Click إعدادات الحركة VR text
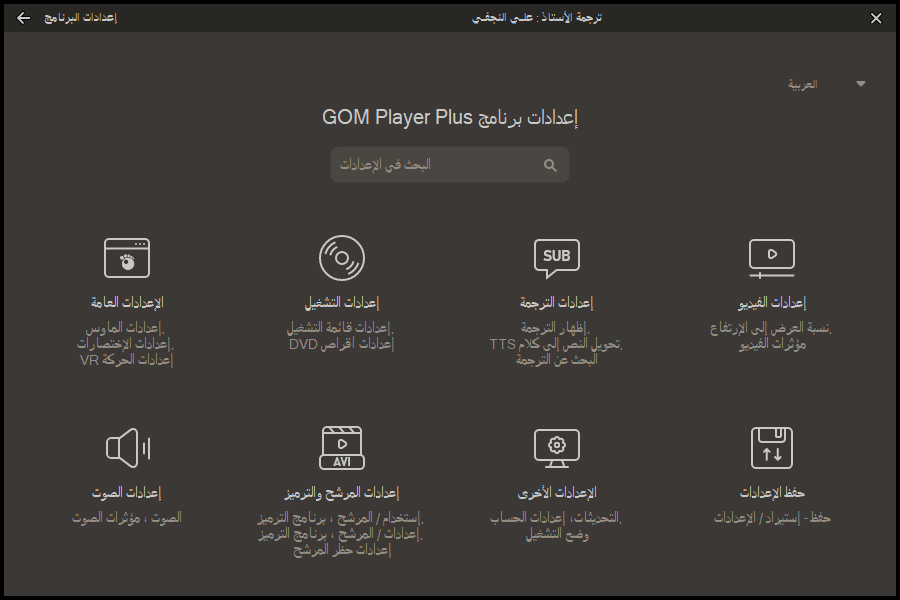 tap(126, 360)
